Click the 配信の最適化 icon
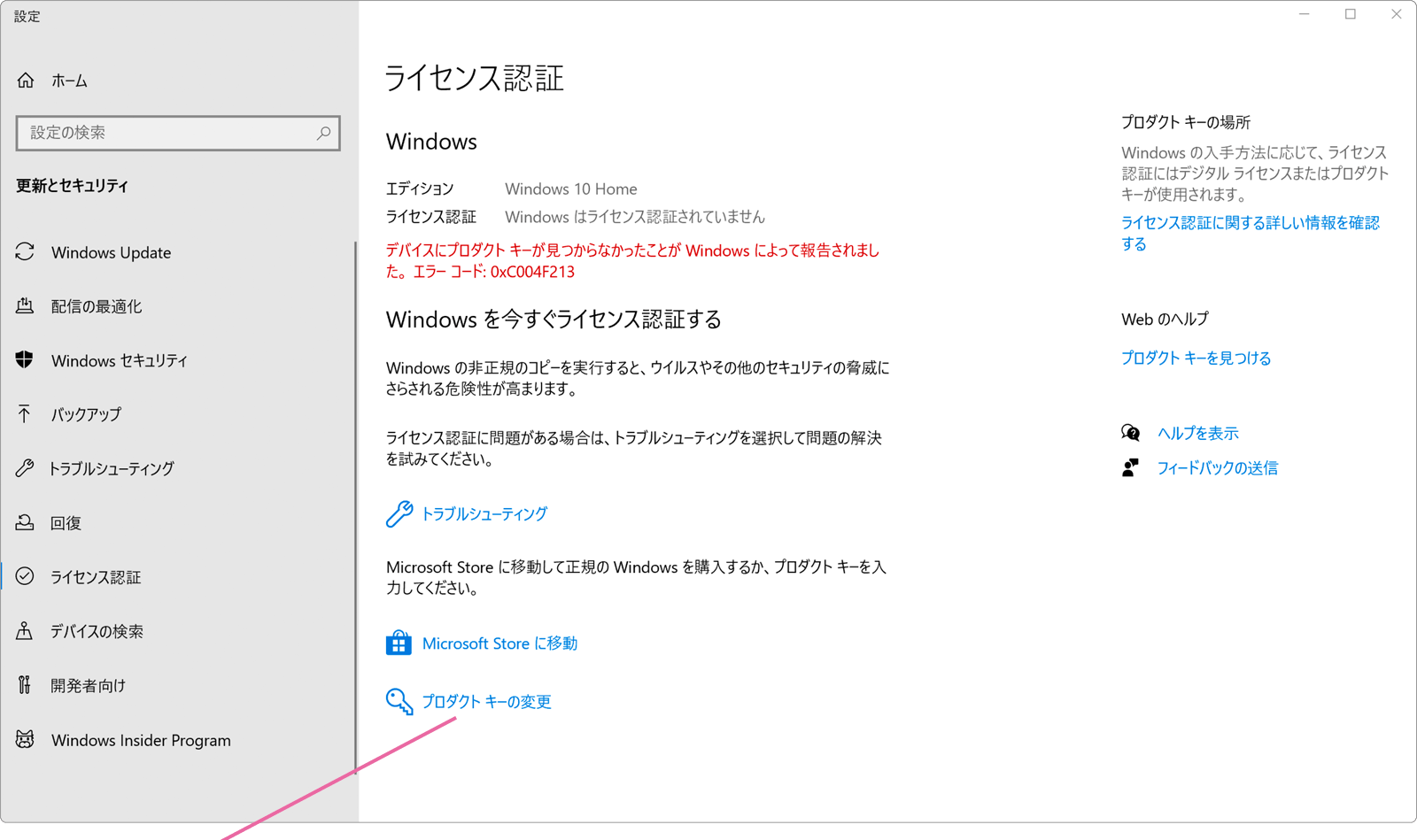The image size is (1417, 840). (x=25, y=306)
